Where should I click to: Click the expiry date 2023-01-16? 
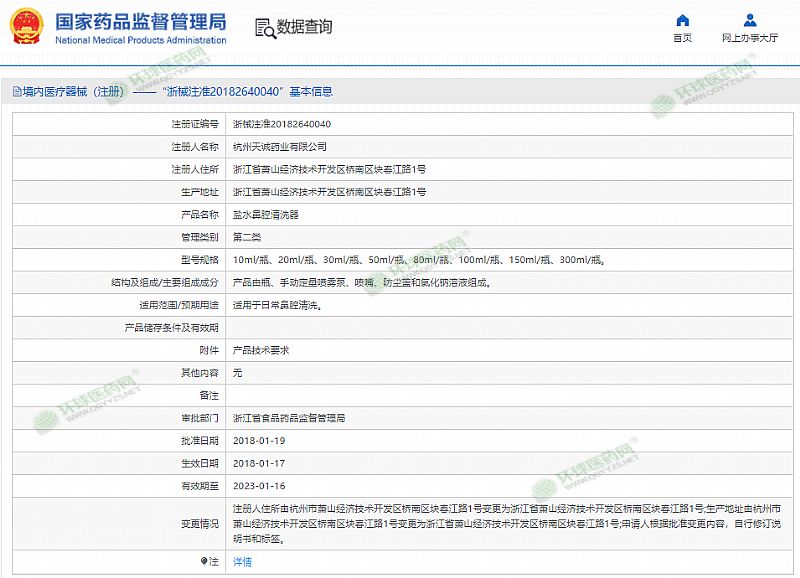[258, 486]
